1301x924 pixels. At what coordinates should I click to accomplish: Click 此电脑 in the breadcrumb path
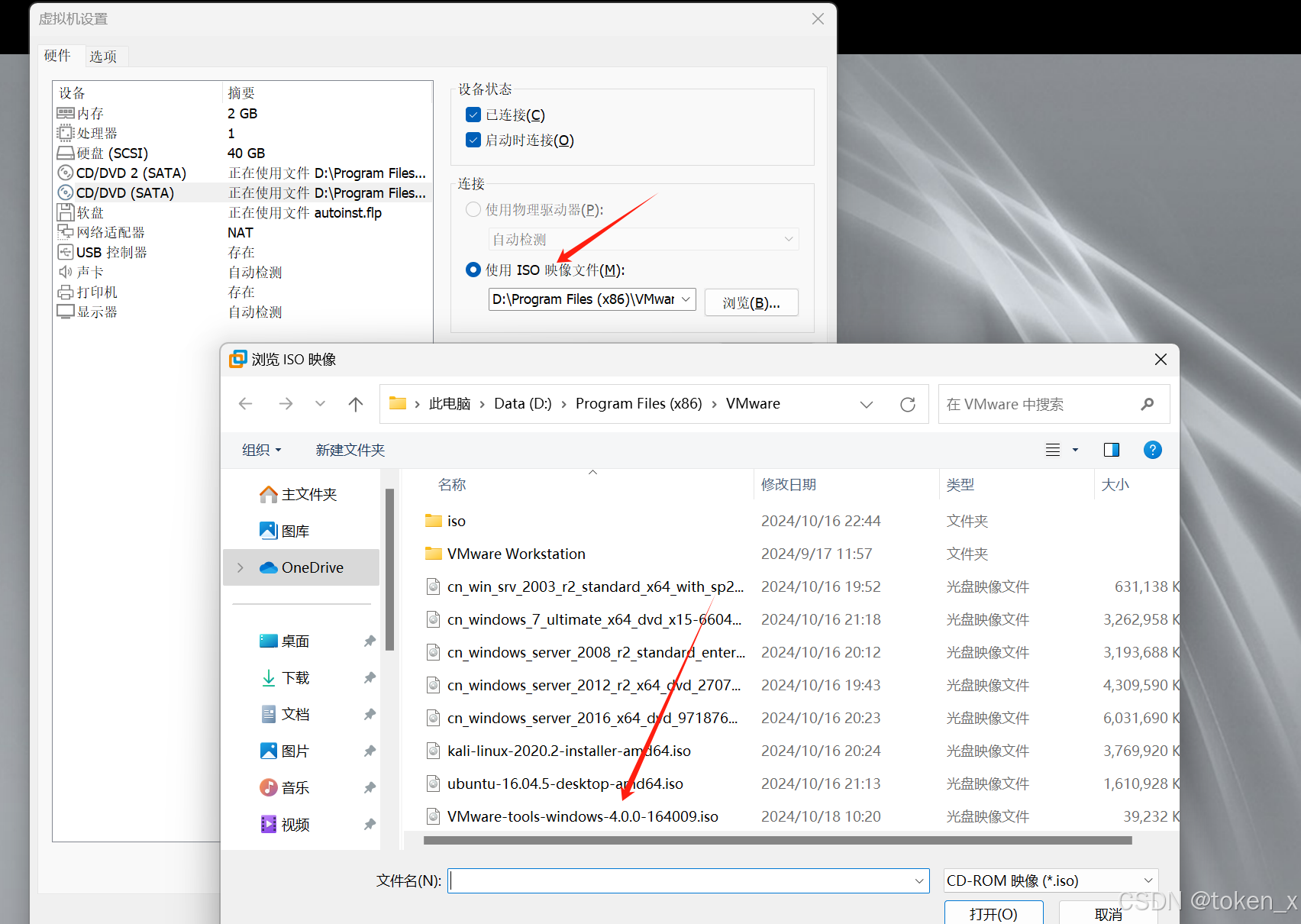[x=450, y=404]
